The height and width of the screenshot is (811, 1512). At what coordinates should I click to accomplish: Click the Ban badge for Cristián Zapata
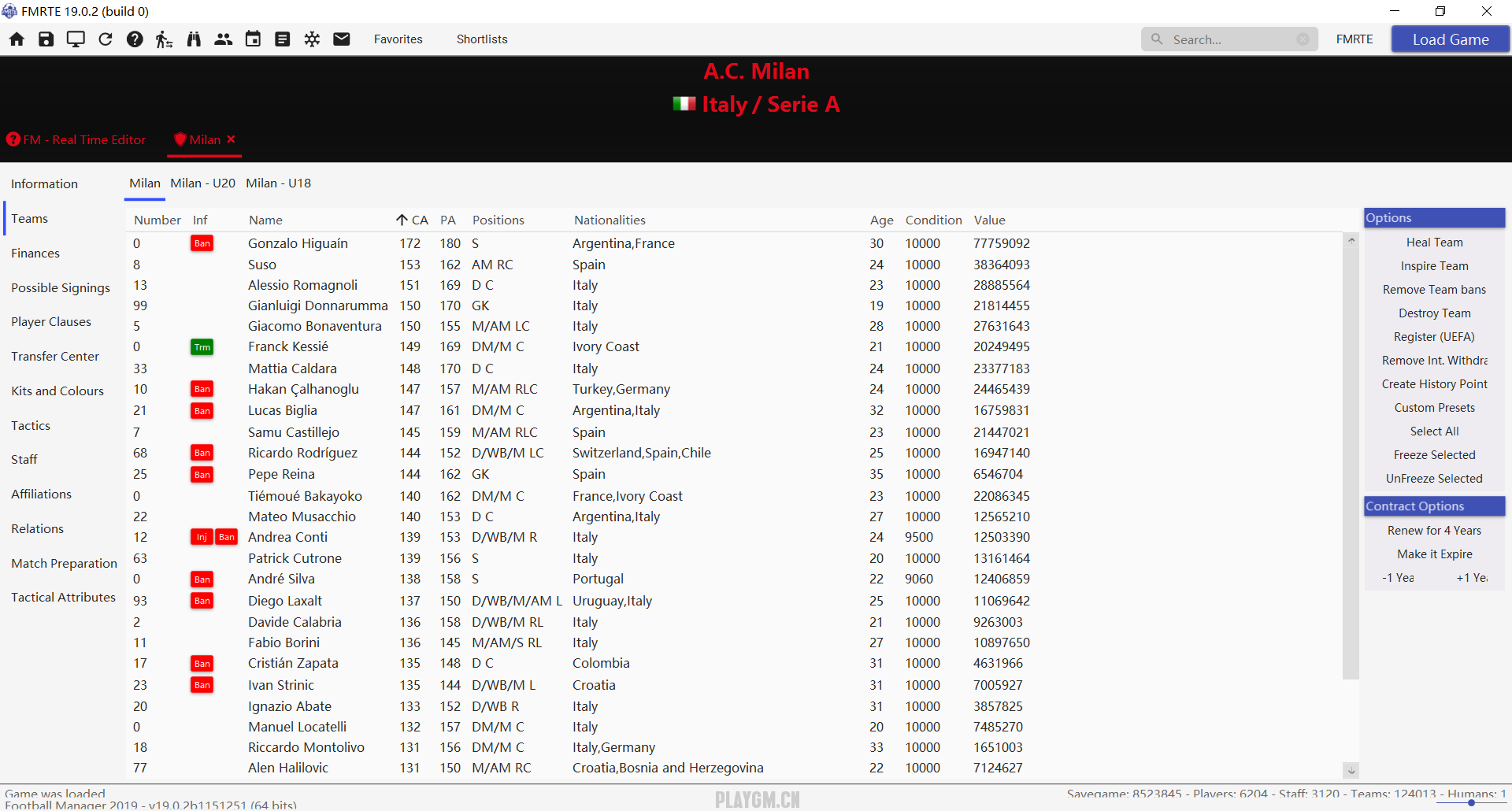click(202, 664)
